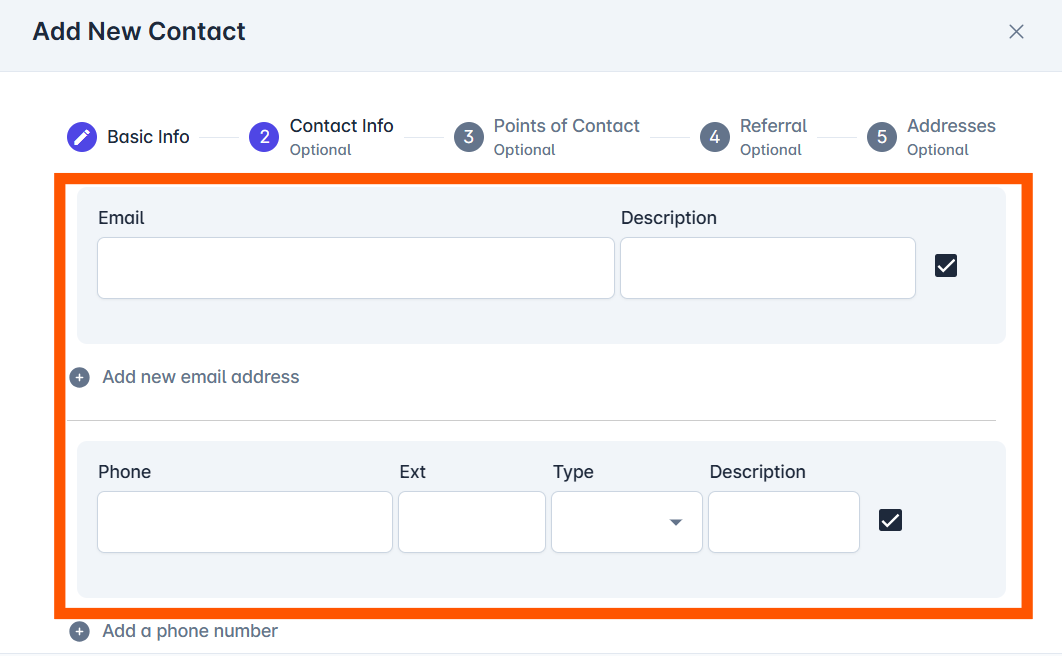The height and width of the screenshot is (656, 1062).
Task: Click the step 2 Contact Info circle
Action: click(x=264, y=137)
